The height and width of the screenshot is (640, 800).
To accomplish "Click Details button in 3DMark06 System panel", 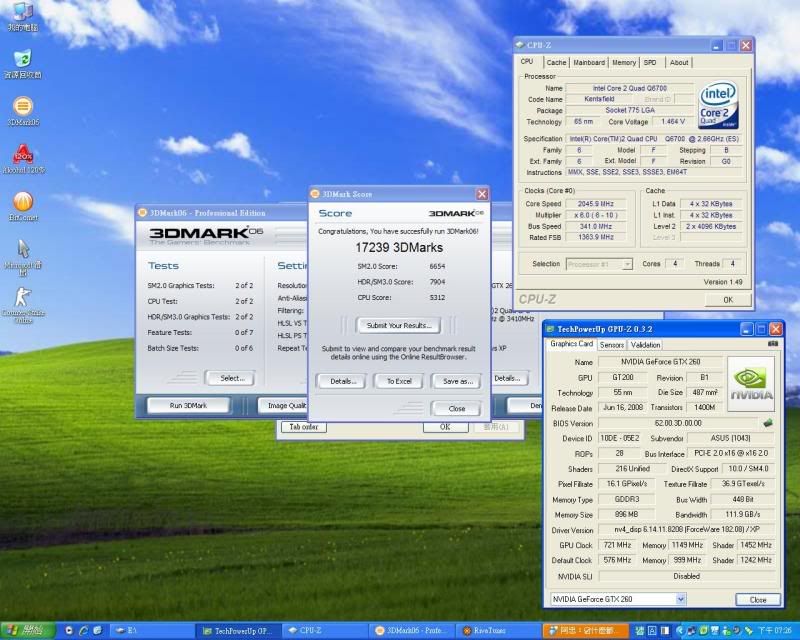I will click(x=508, y=378).
